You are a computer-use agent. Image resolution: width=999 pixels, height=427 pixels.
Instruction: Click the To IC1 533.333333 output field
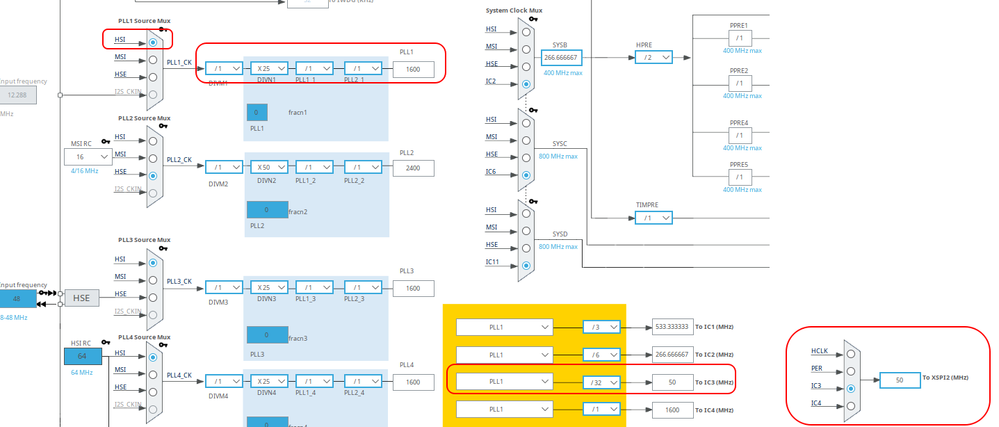coord(672,327)
